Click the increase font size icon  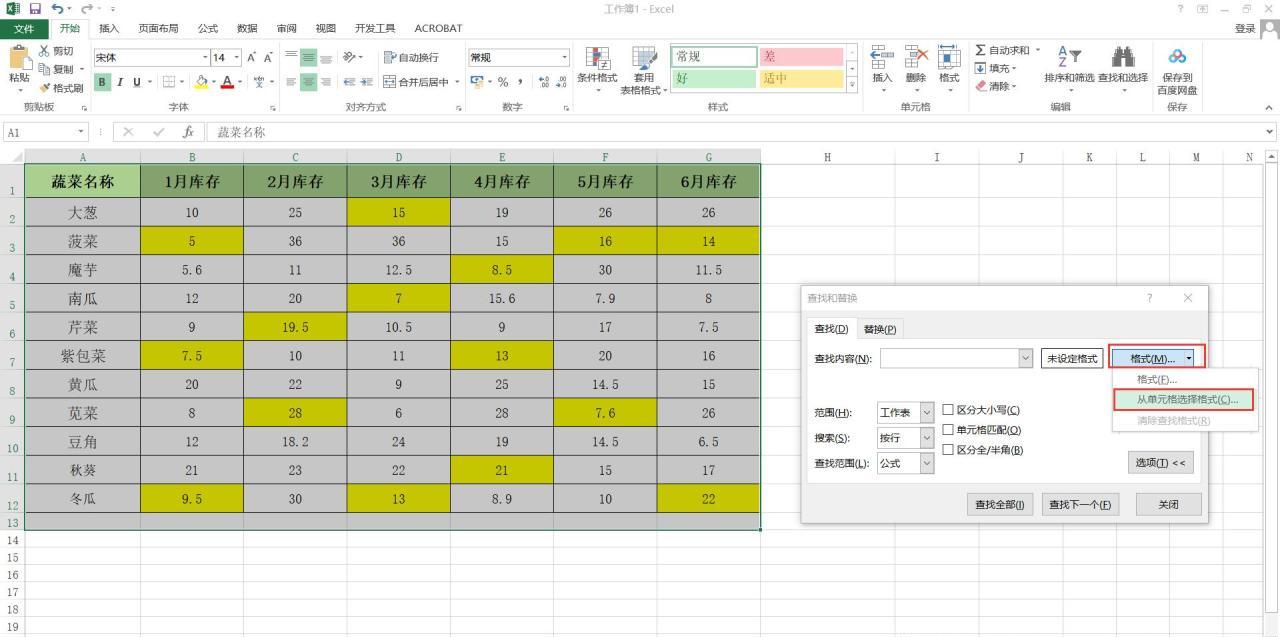[x=252, y=58]
